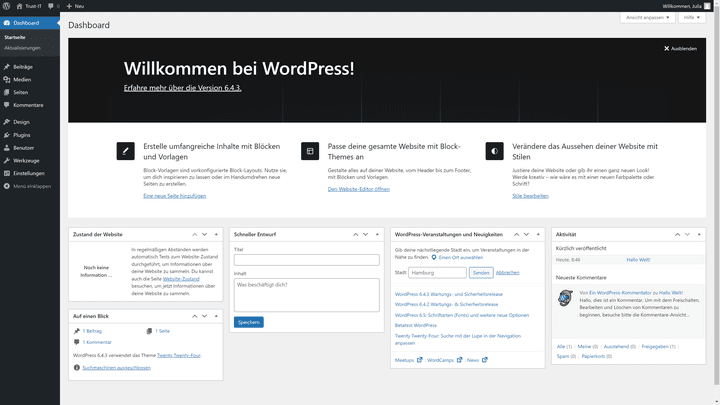Collapse the menu with Menü einklappen
720x405 pixels.
[x=30, y=186]
